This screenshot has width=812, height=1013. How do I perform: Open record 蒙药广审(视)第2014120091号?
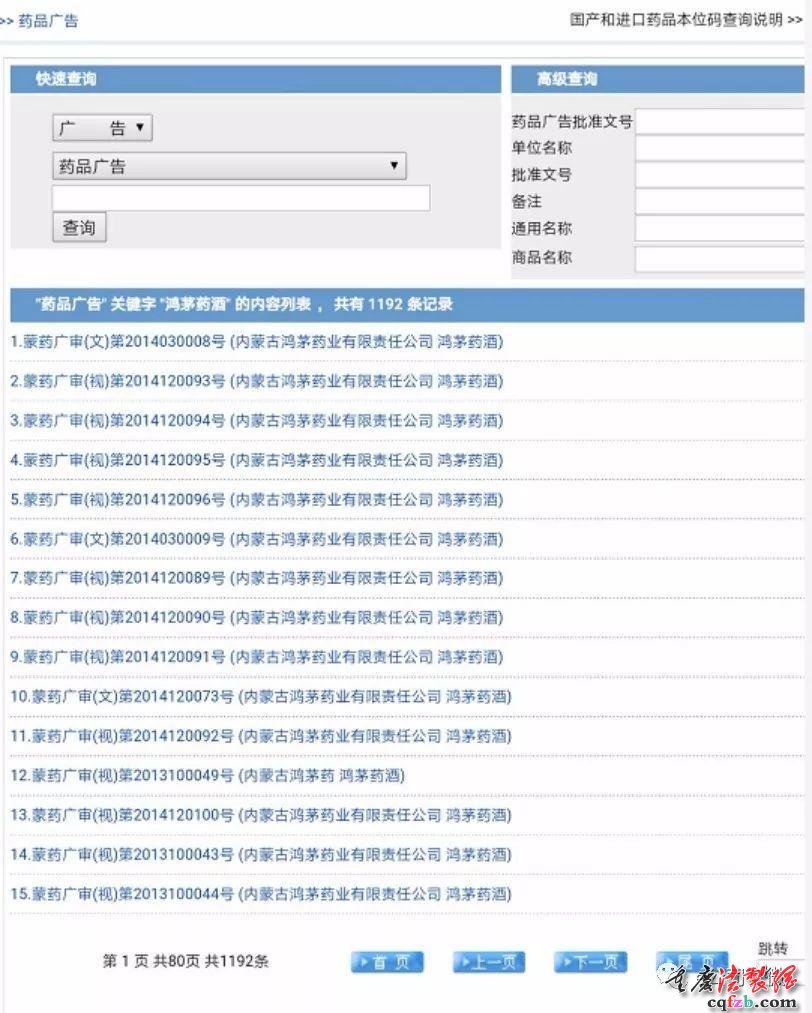[x=256, y=656]
